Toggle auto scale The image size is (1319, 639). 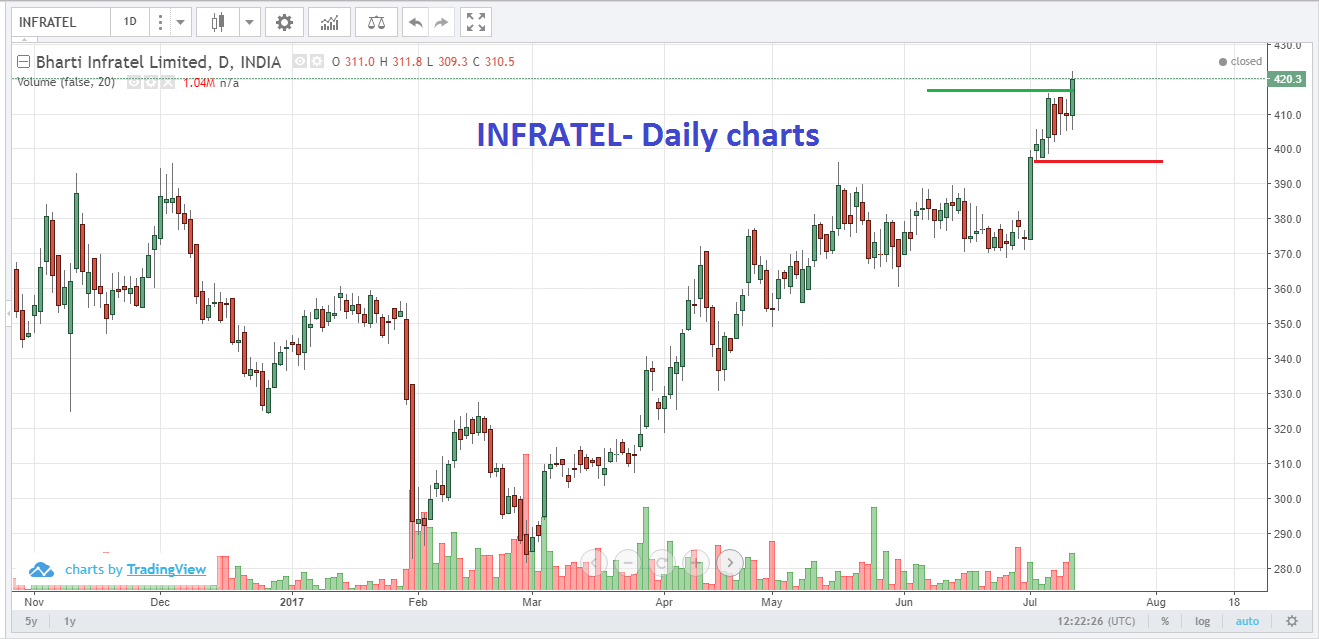[1247, 621]
